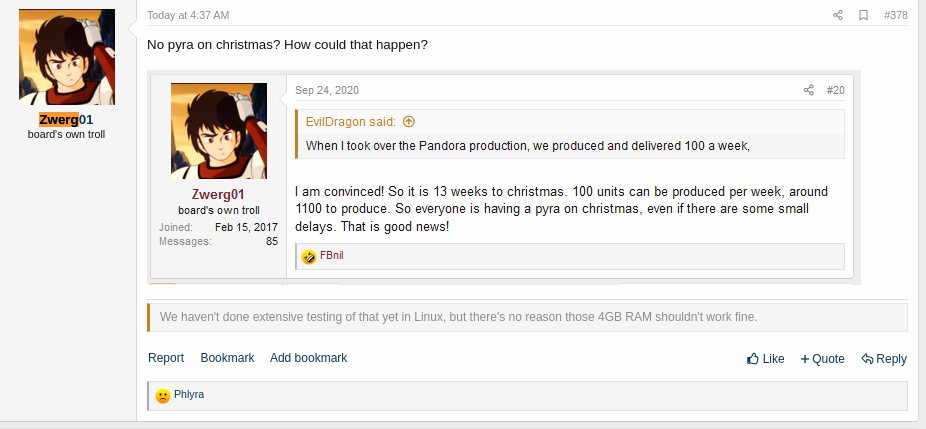This screenshot has height=429, width=926.
Task: Click the Bookmark link under the post
Action: tap(227, 358)
